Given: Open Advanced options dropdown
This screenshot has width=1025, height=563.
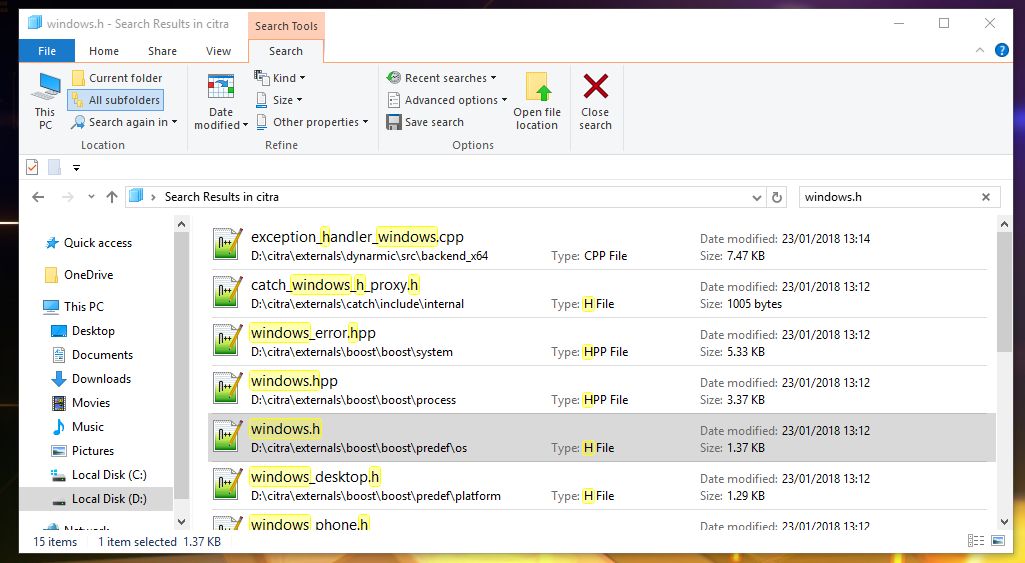Looking at the screenshot, I should (447, 100).
